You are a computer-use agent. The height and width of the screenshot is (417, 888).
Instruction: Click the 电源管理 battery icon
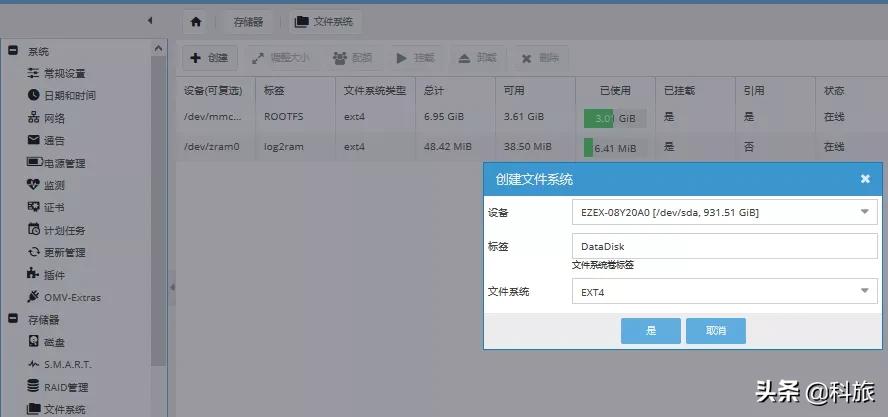(x=35, y=163)
